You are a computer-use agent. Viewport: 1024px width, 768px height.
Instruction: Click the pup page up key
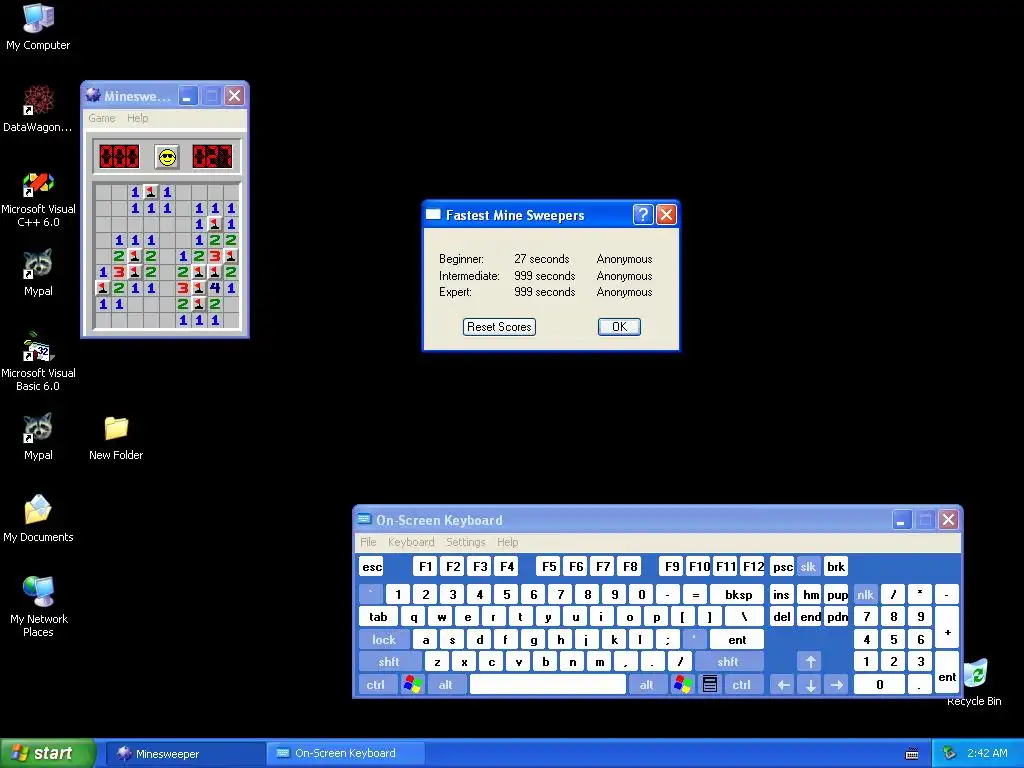coord(837,594)
